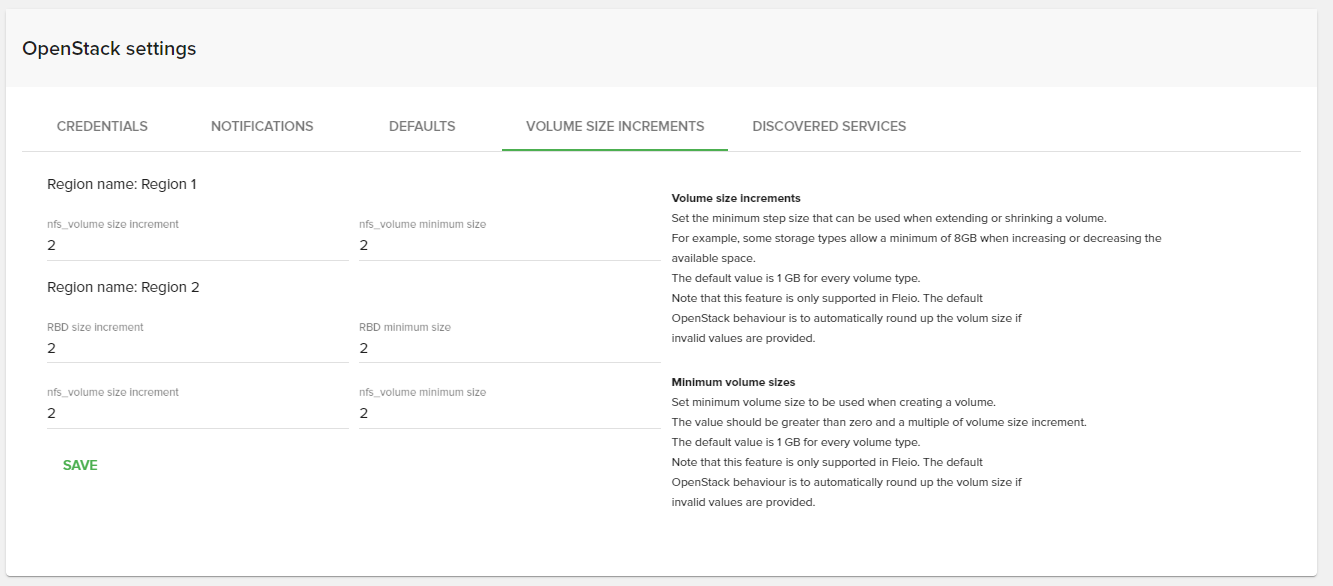Click Region 2 nfs_volume minimum size field
Viewport: 1333px width, 586px height.
pyautogui.click(x=510, y=414)
